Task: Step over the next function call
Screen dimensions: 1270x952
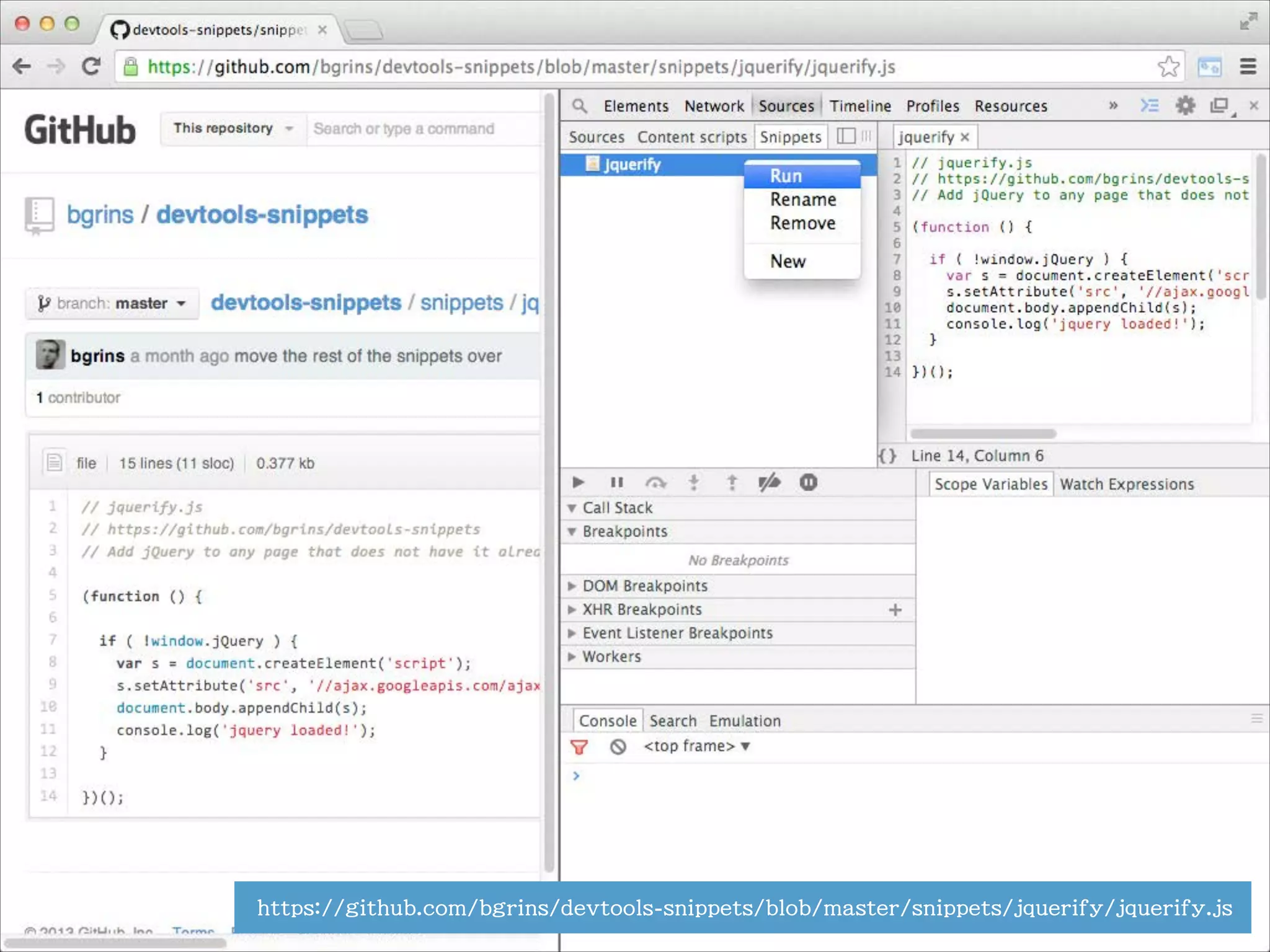Action: [x=655, y=482]
